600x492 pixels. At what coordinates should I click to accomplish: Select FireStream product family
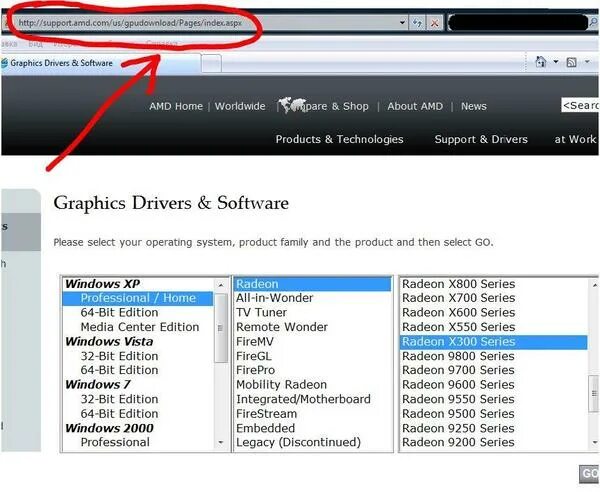[313, 414]
